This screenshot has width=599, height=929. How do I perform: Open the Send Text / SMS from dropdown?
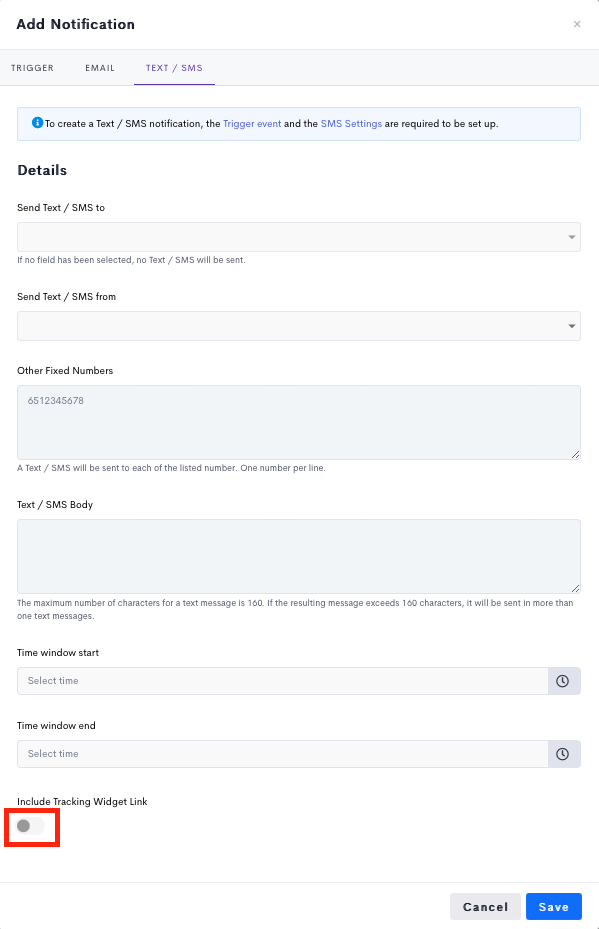pyautogui.click(x=299, y=326)
